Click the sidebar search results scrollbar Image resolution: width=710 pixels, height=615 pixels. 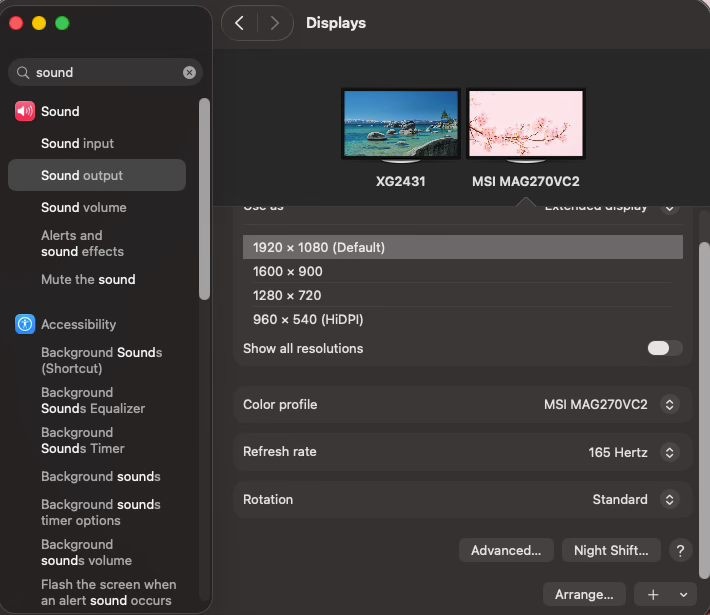[204, 199]
